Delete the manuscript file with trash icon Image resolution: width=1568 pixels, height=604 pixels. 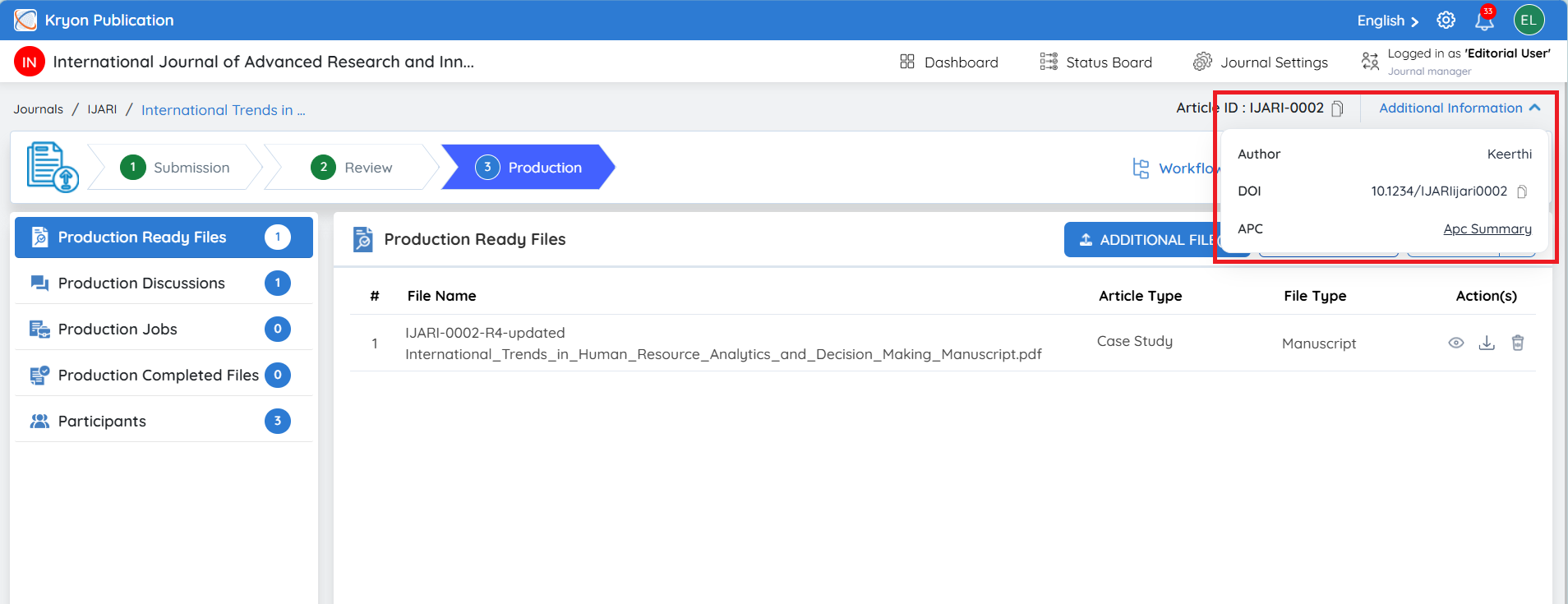[1518, 343]
